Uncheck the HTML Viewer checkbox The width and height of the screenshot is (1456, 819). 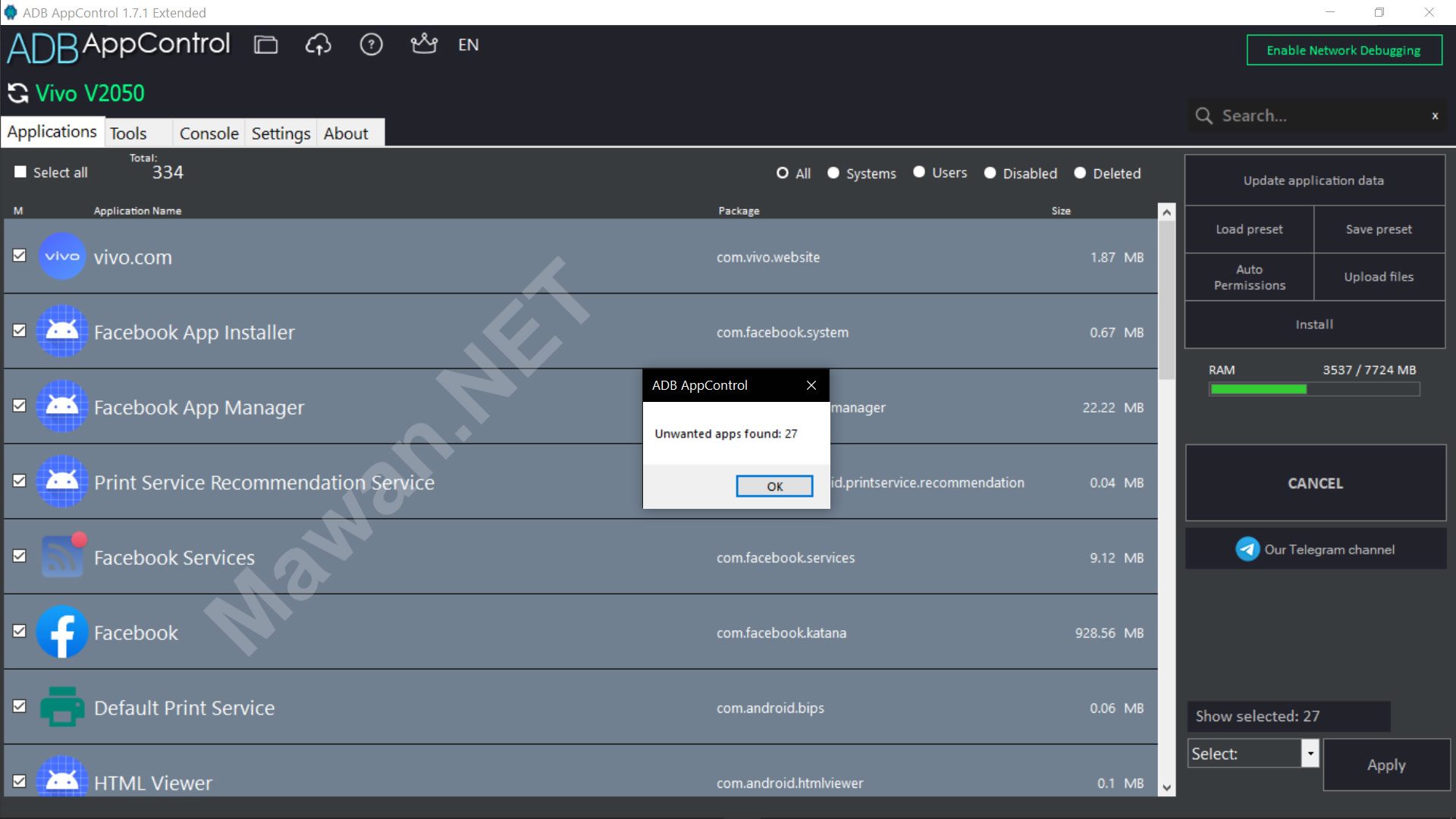(x=20, y=781)
